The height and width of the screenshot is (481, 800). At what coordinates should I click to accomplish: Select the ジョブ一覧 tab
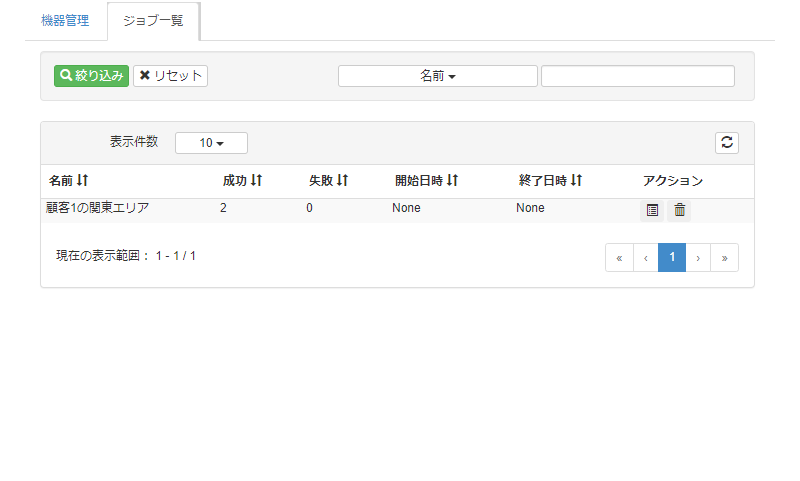coord(153,21)
